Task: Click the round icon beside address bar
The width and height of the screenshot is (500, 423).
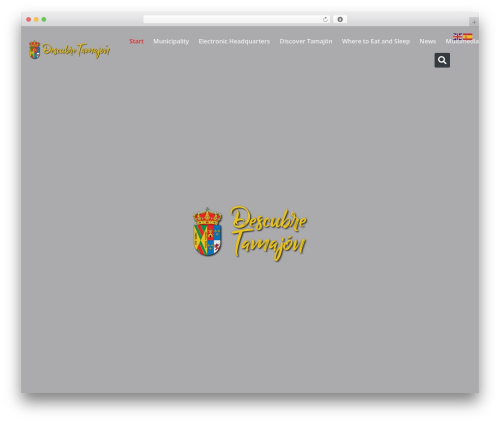Action: (x=340, y=19)
